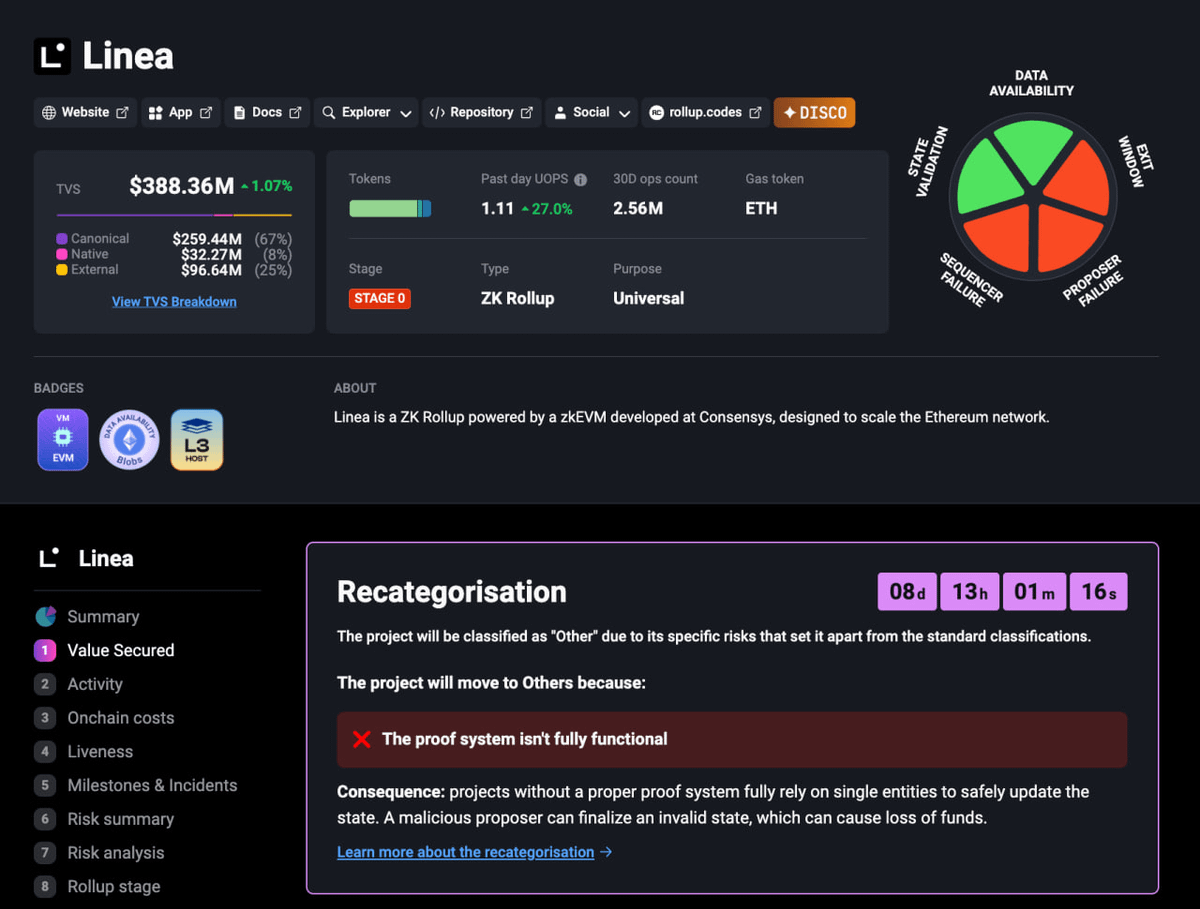
Task: Click the 01m countdown box
Action: coord(1034,592)
